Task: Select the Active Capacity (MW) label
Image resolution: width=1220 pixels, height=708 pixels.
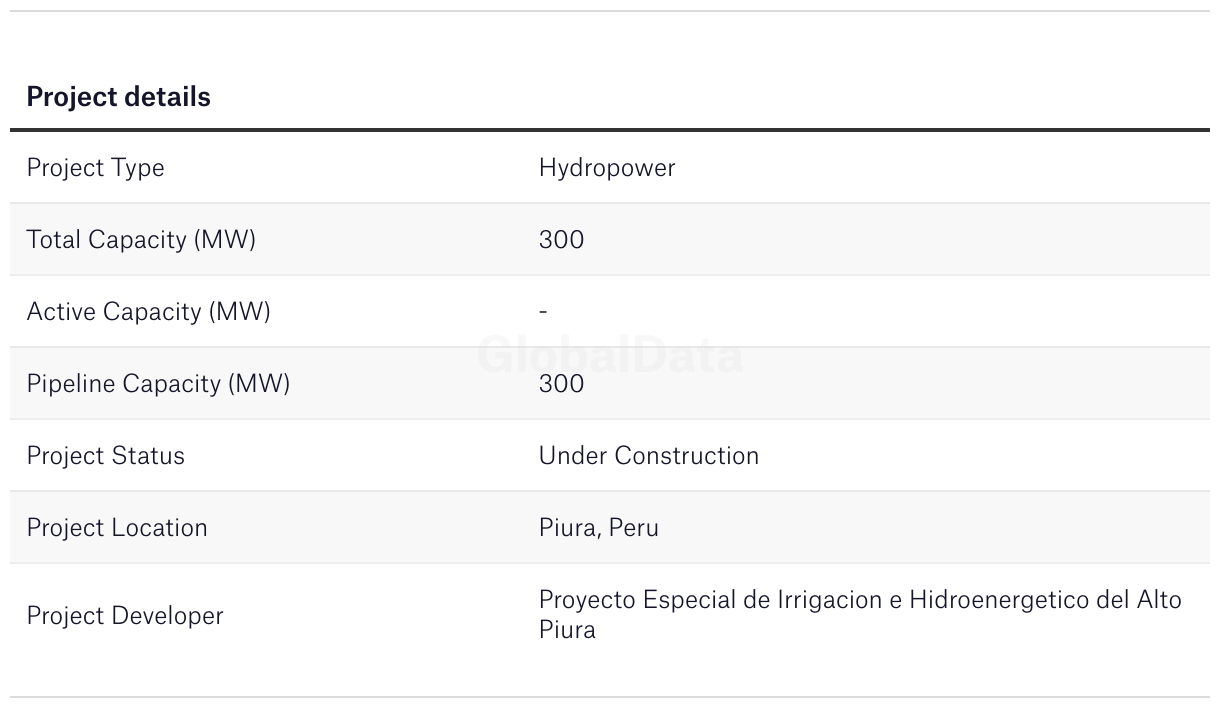Action: 149,312
